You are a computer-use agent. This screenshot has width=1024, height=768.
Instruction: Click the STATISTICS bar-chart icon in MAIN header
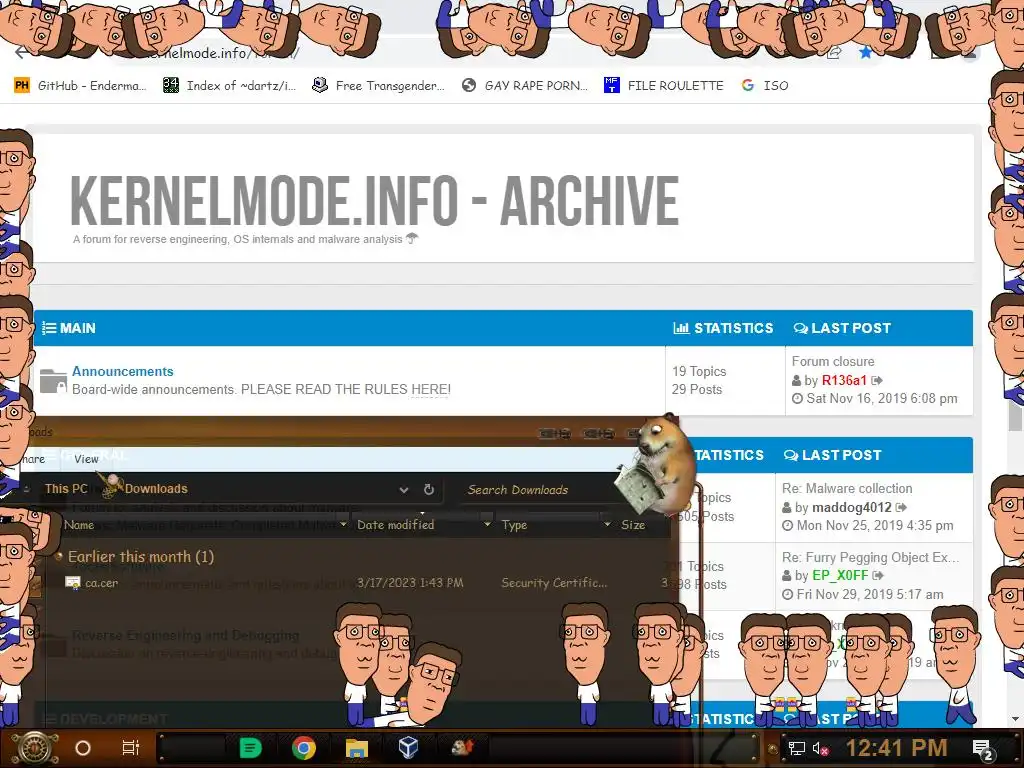681,328
